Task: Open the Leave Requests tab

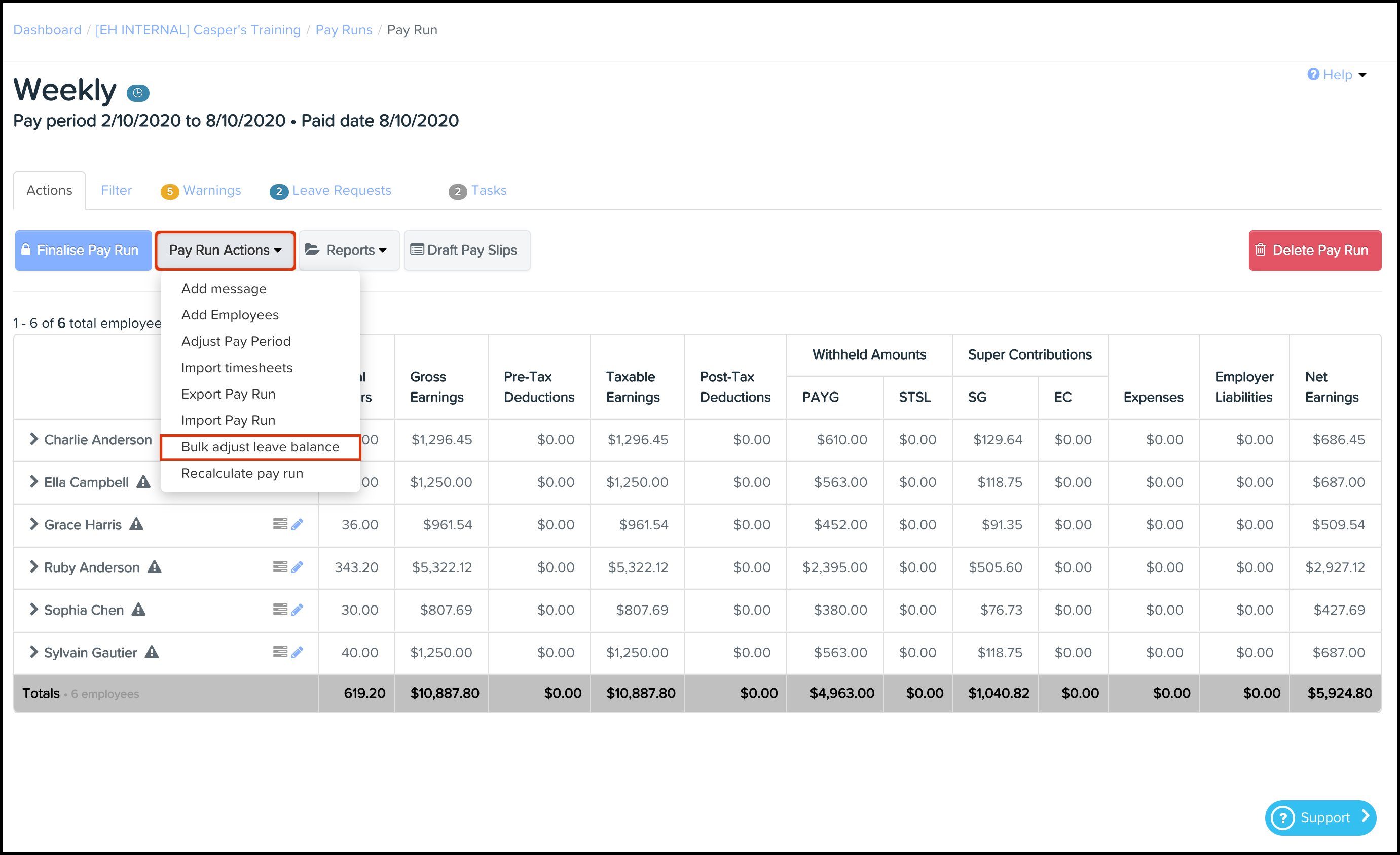Action: tap(341, 191)
